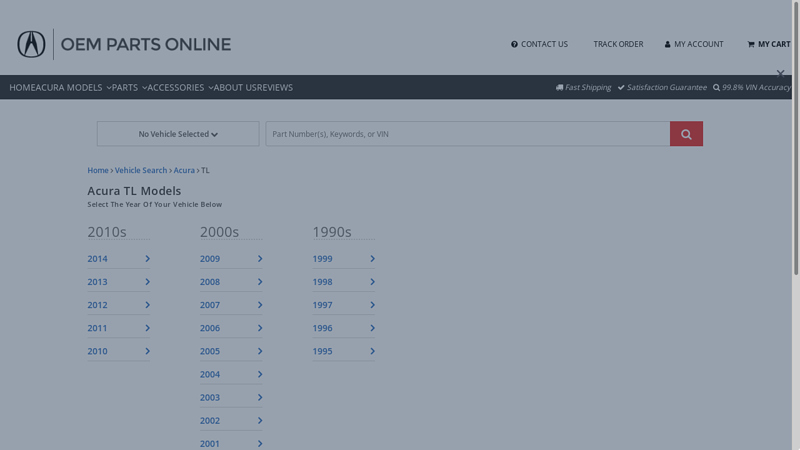Open My Cart with cart icon
The image size is (800, 450).
pyautogui.click(x=768, y=44)
